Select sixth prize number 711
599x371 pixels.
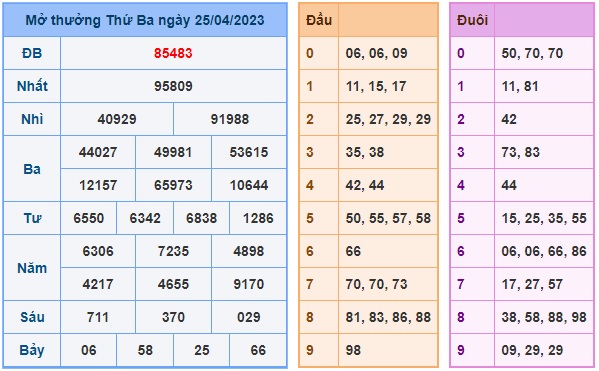point(98,317)
